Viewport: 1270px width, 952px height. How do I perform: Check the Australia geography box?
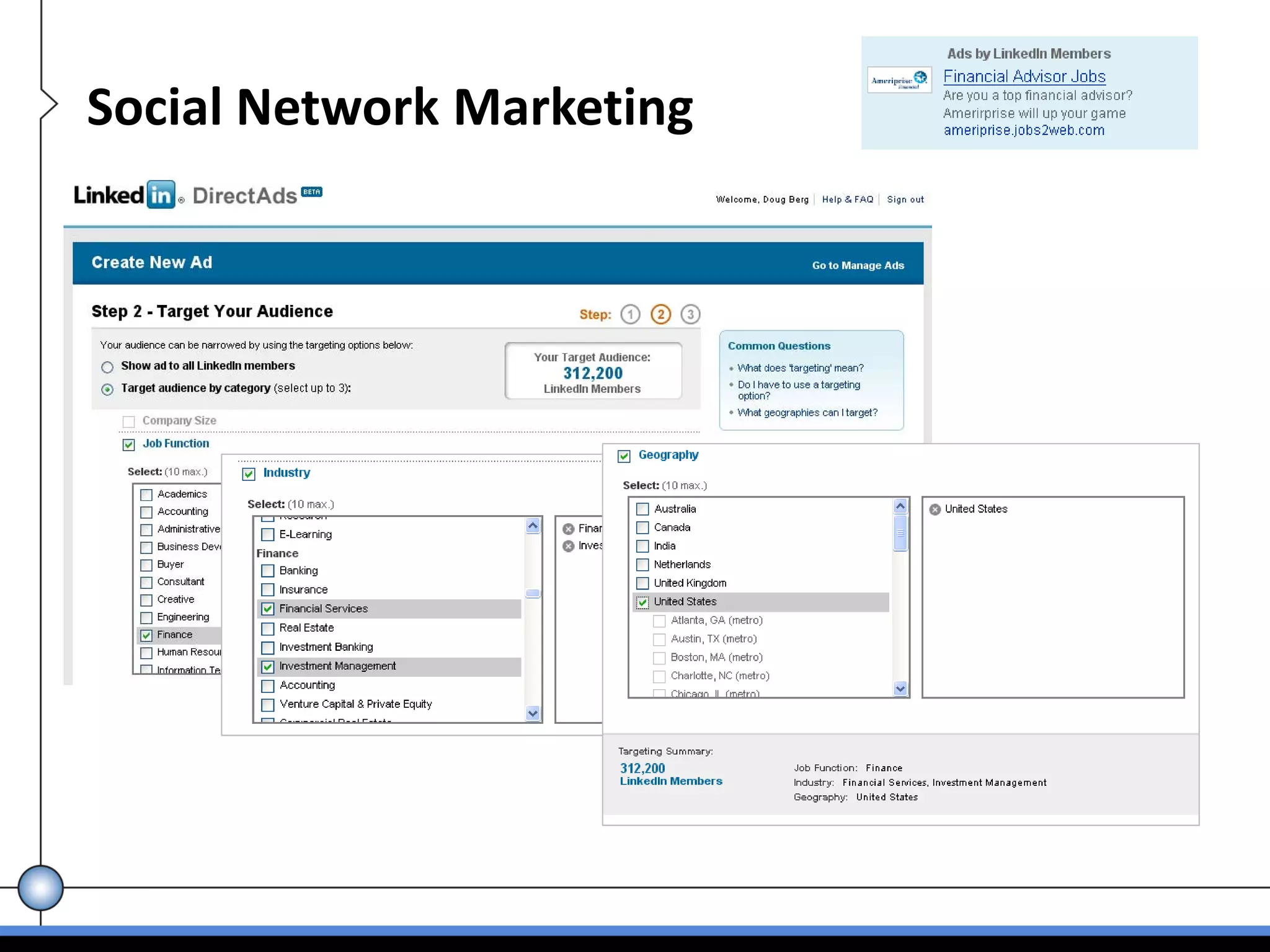(x=643, y=509)
